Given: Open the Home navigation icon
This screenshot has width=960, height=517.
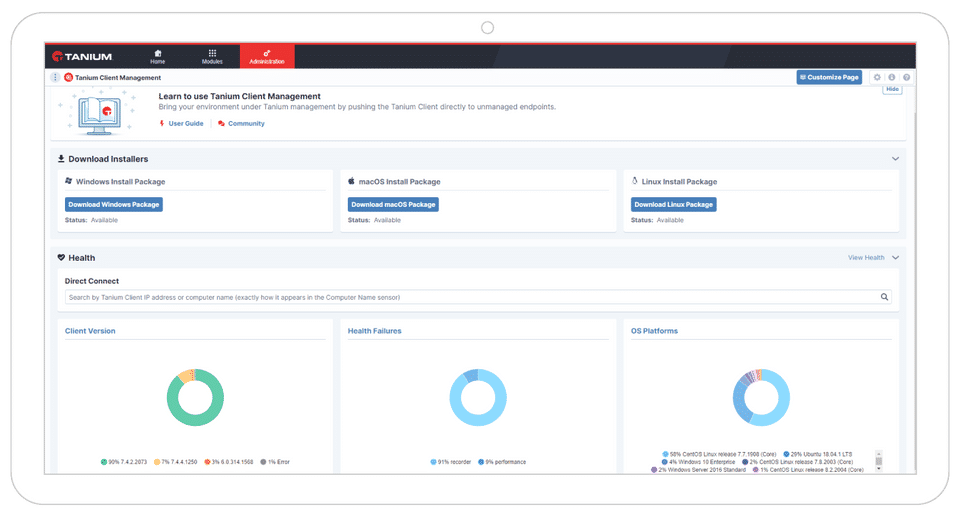Looking at the screenshot, I should (x=158, y=56).
